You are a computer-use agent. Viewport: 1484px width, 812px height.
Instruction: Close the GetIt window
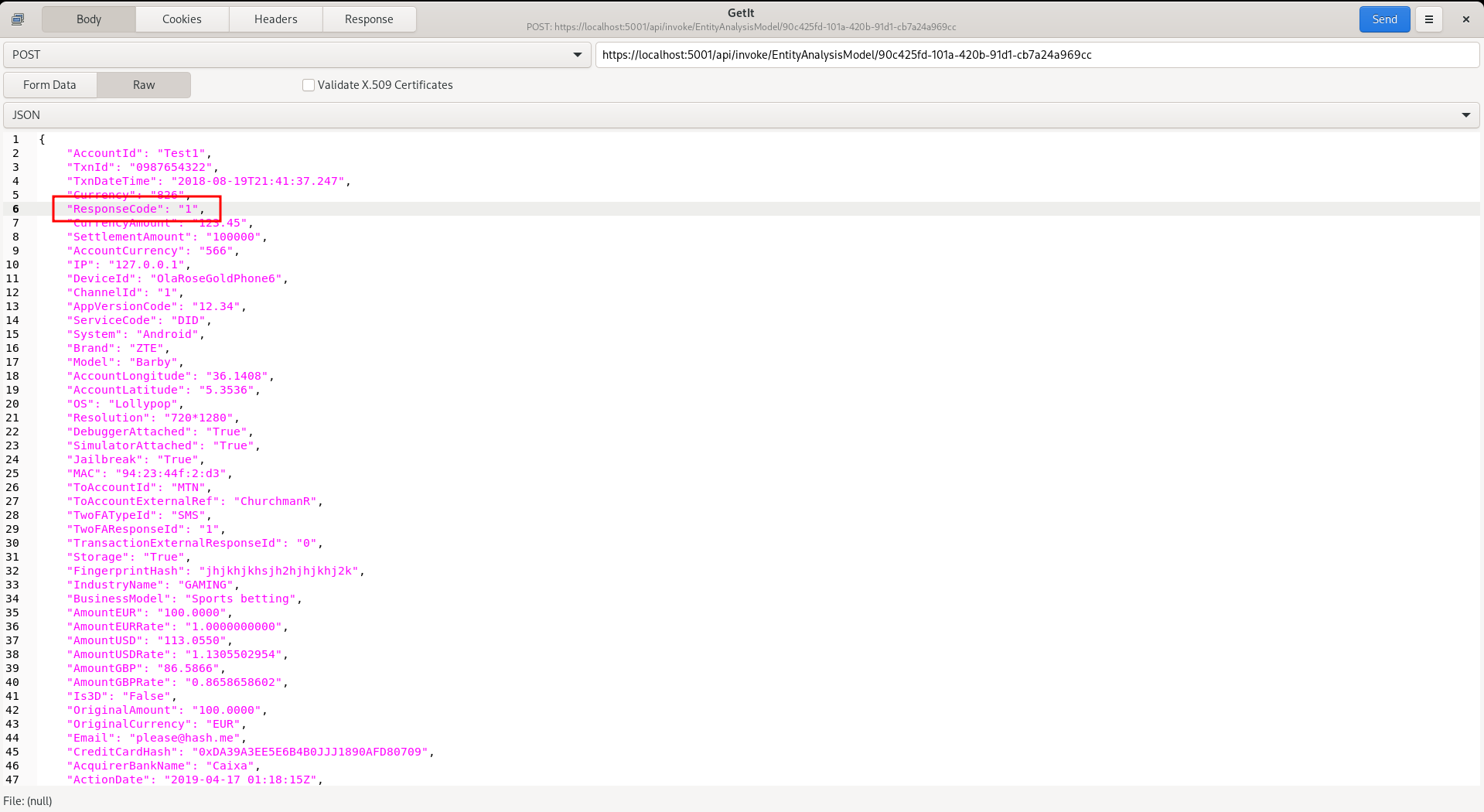coord(1465,19)
